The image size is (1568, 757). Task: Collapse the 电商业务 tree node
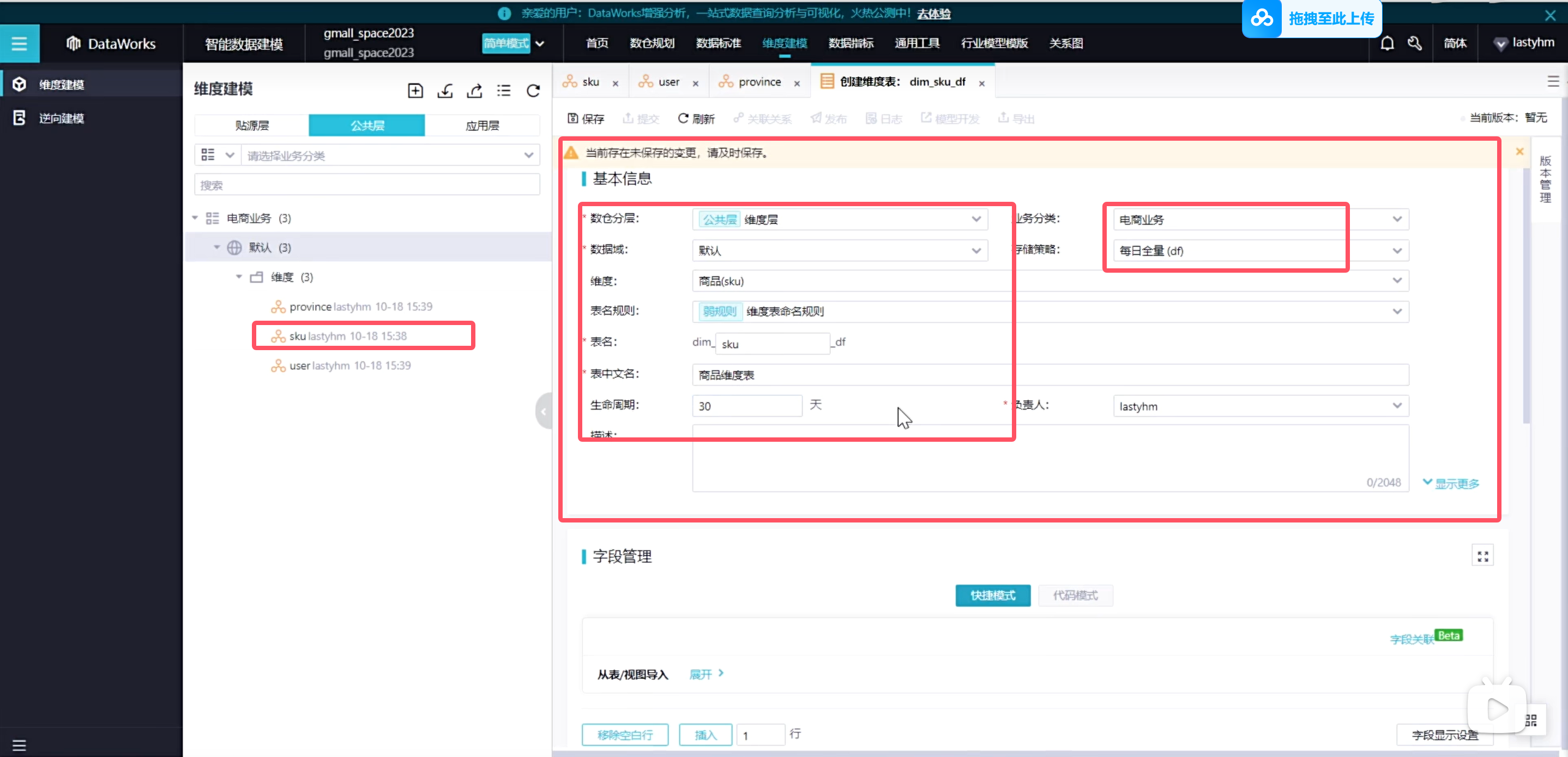click(195, 218)
